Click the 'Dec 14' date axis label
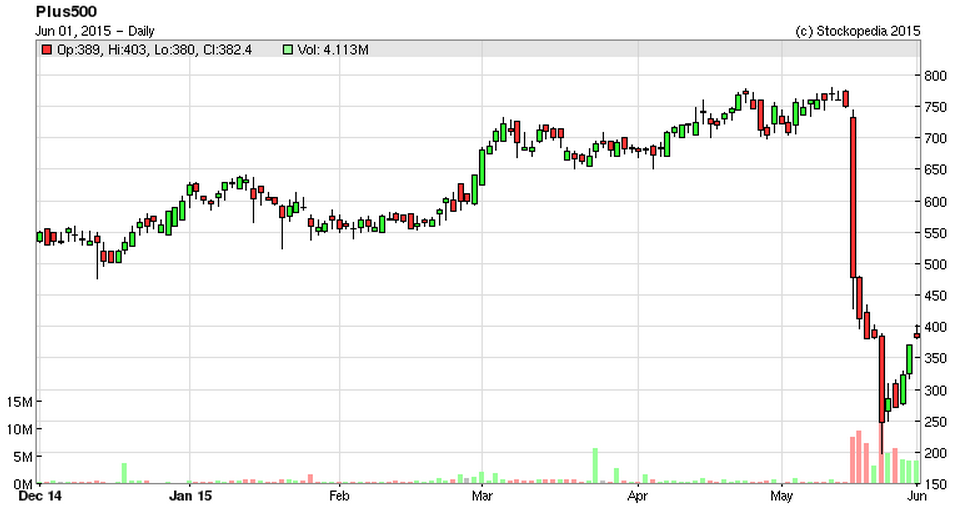Viewport: 963px width, 528px height. [x=40, y=496]
